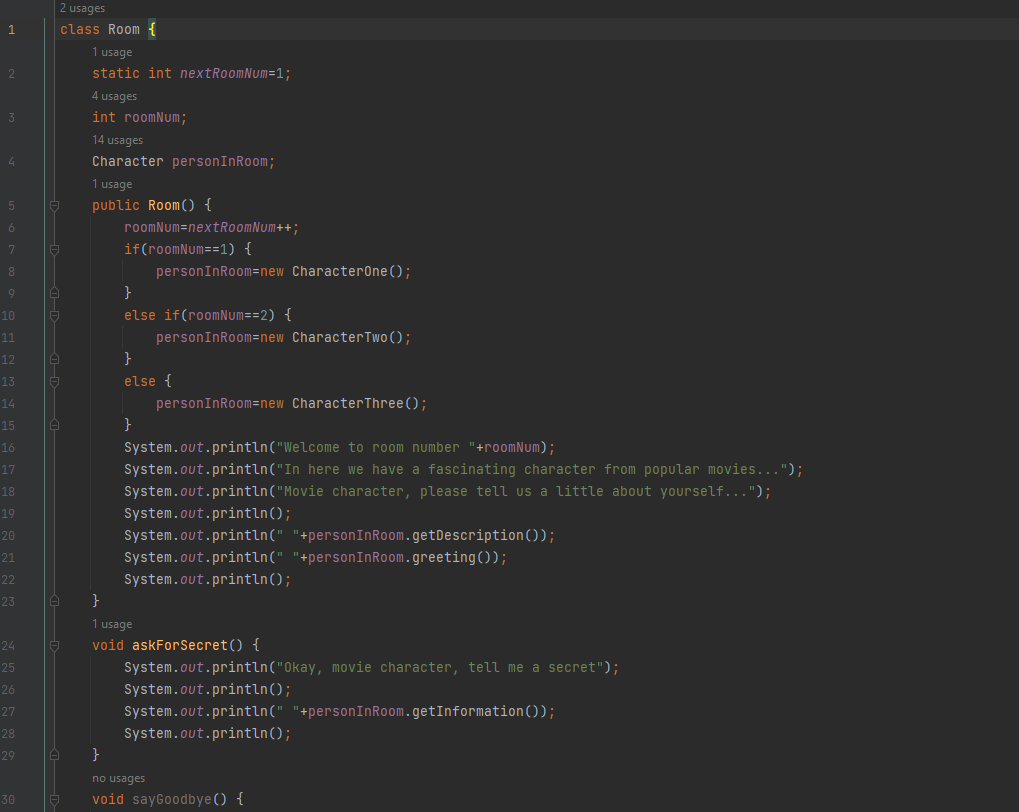Click line number 1 in the gutter
The width and height of the screenshot is (1019, 812).
point(11,30)
